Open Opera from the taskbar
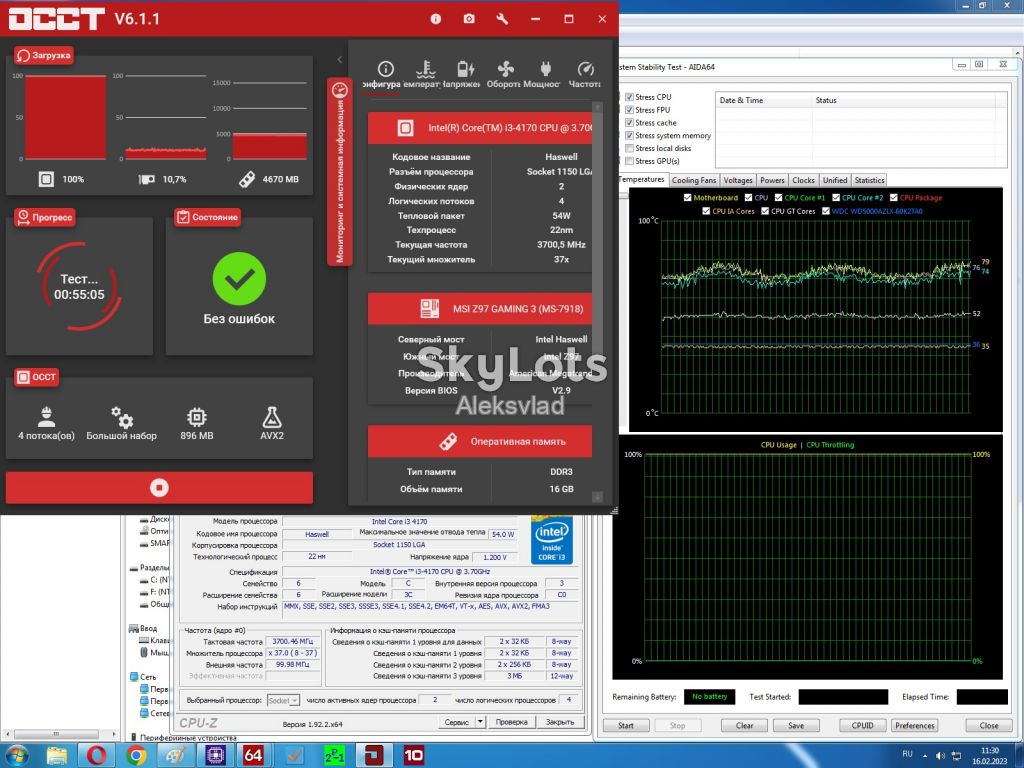 pos(96,756)
